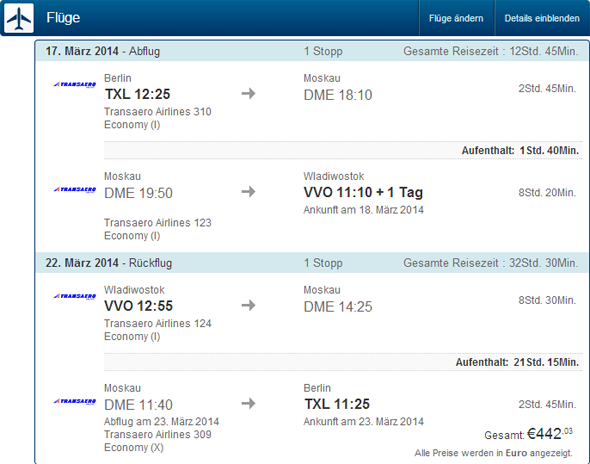Click arrow between TXL 12:25 and DME 18:10

[x=248, y=93]
